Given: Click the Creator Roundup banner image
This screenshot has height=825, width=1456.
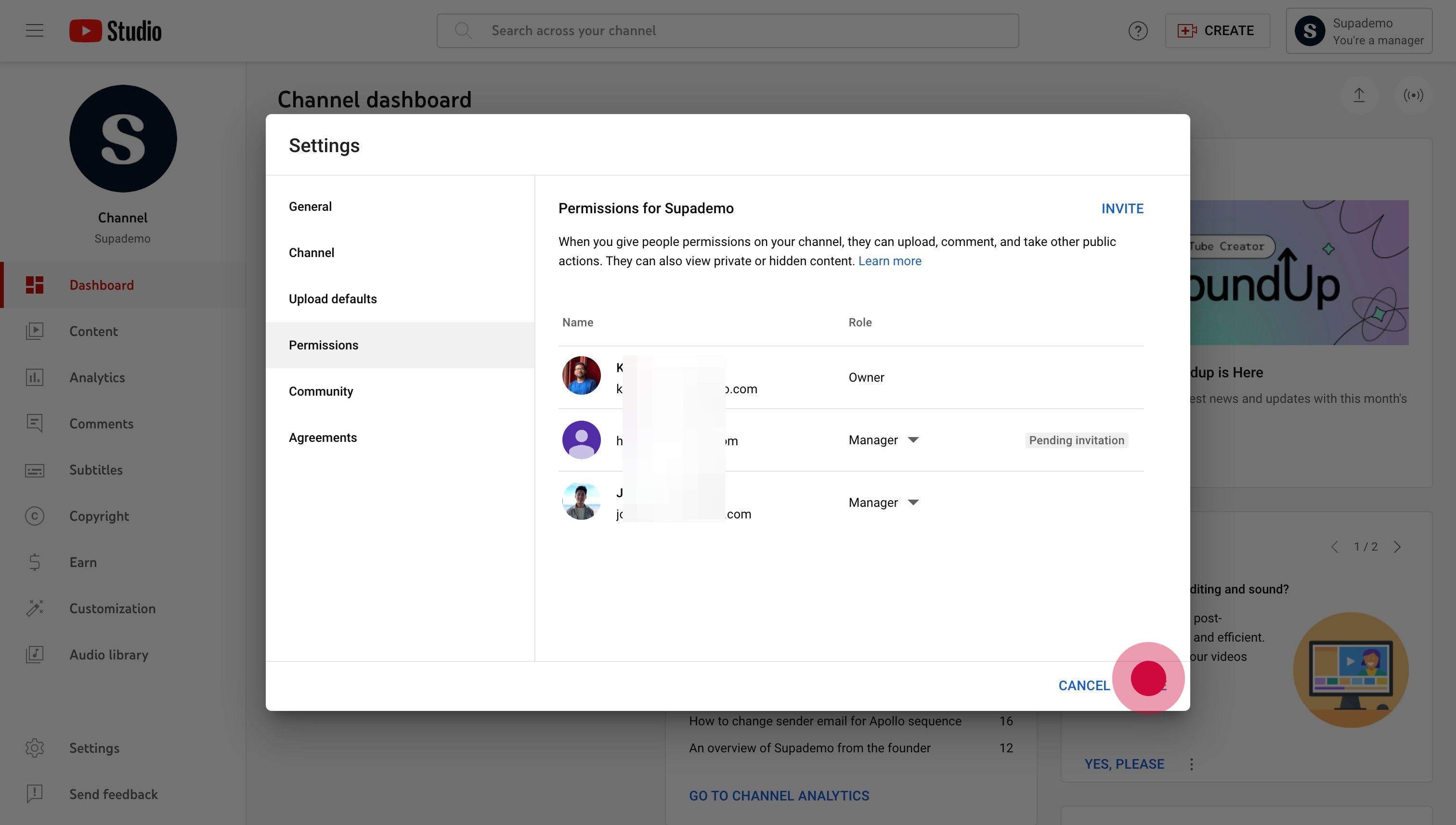Looking at the screenshot, I should (1299, 272).
